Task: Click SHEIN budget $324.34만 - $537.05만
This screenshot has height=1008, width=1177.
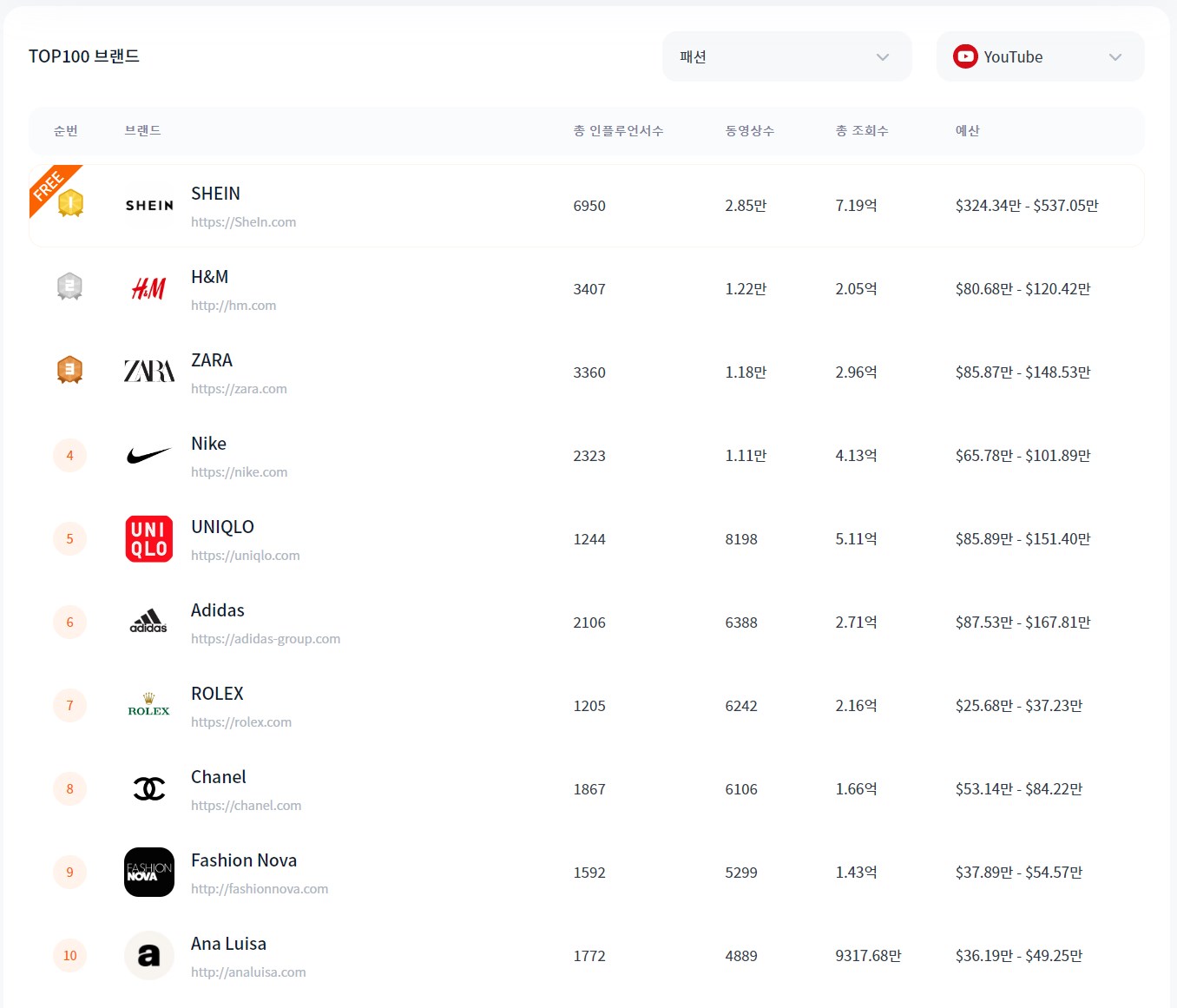Action: click(1027, 206)
